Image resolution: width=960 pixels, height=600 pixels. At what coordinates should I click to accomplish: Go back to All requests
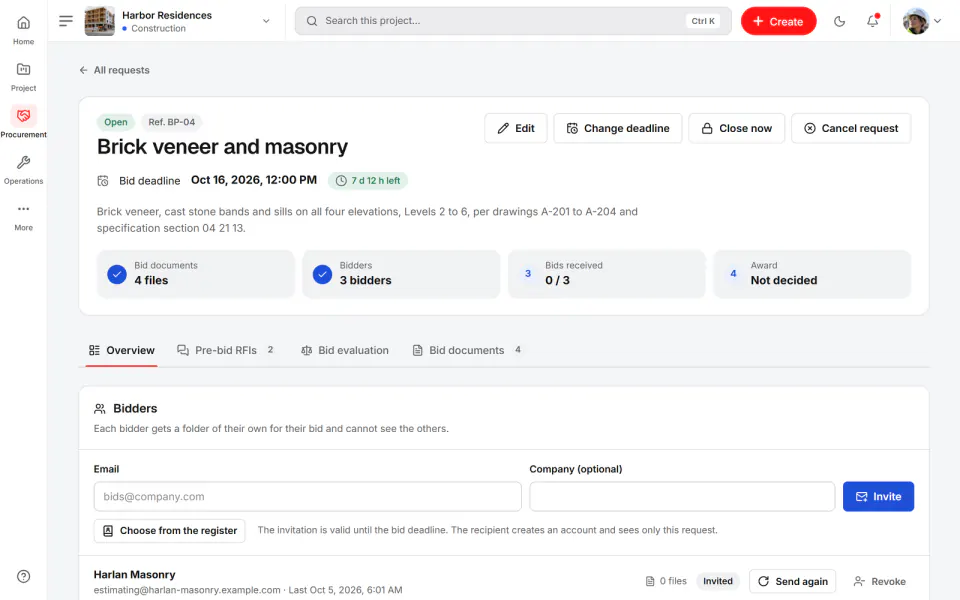coord(114,70)
